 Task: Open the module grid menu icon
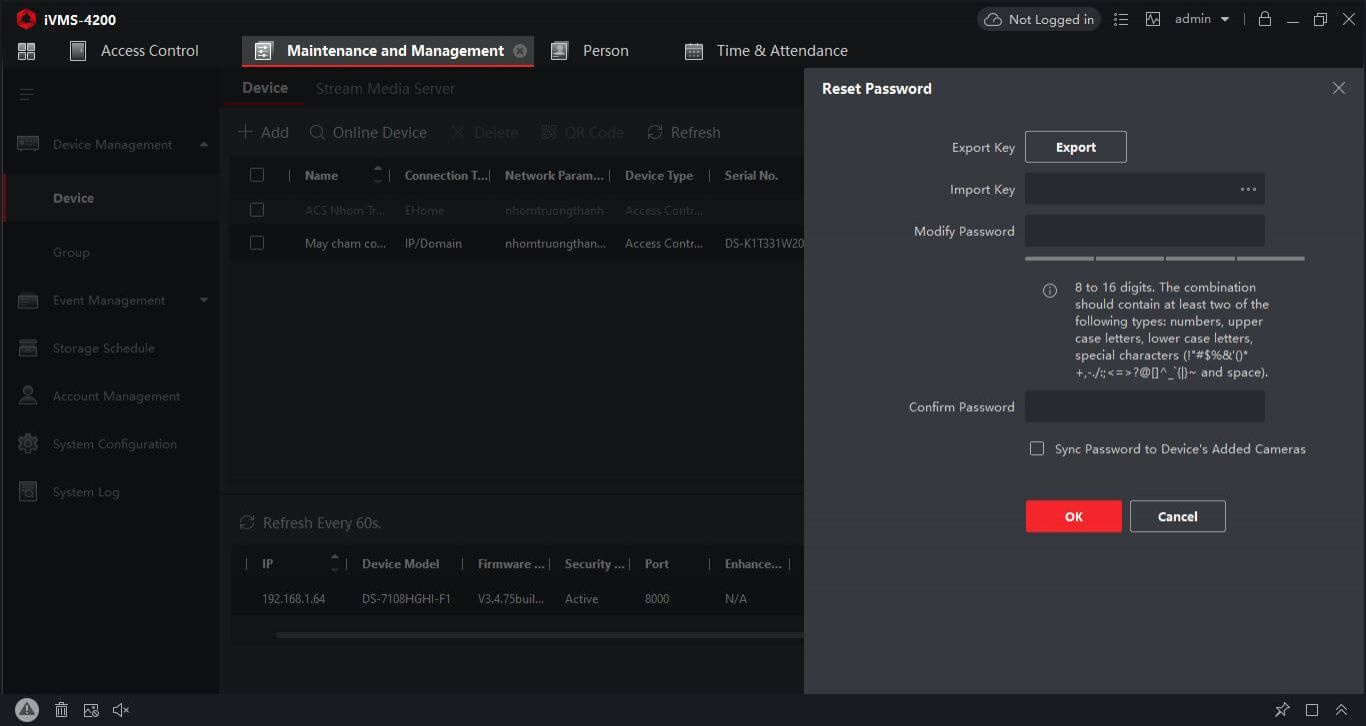pyautogui.click(x=26, y=51)
